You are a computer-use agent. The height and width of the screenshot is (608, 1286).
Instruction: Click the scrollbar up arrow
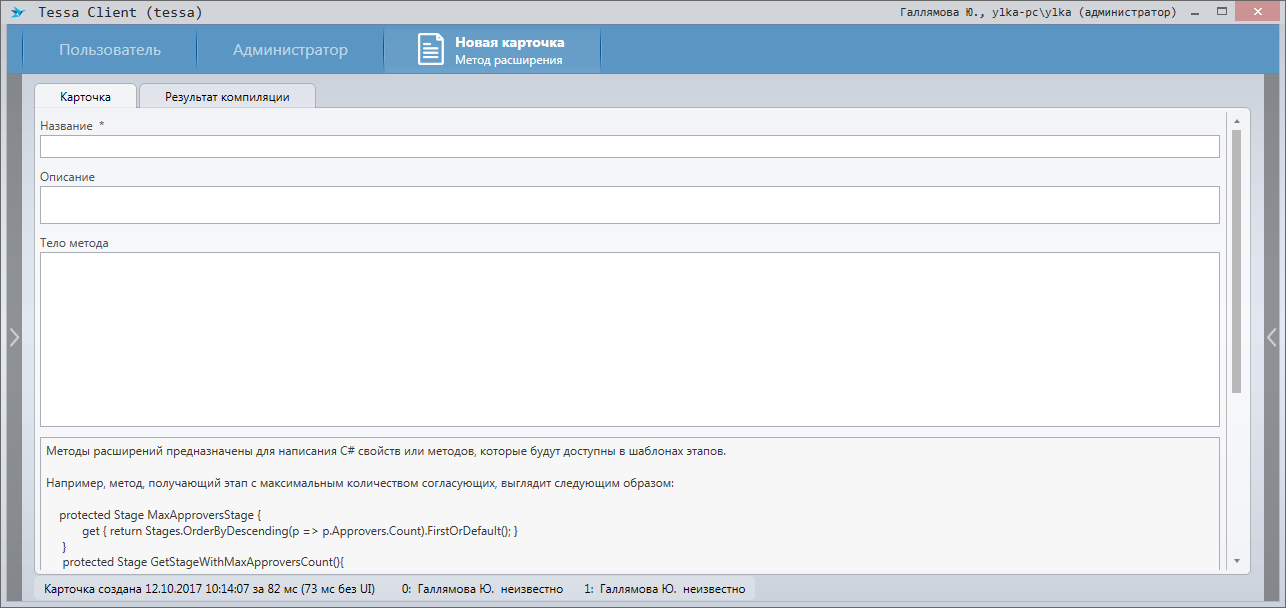point(1237,121)
